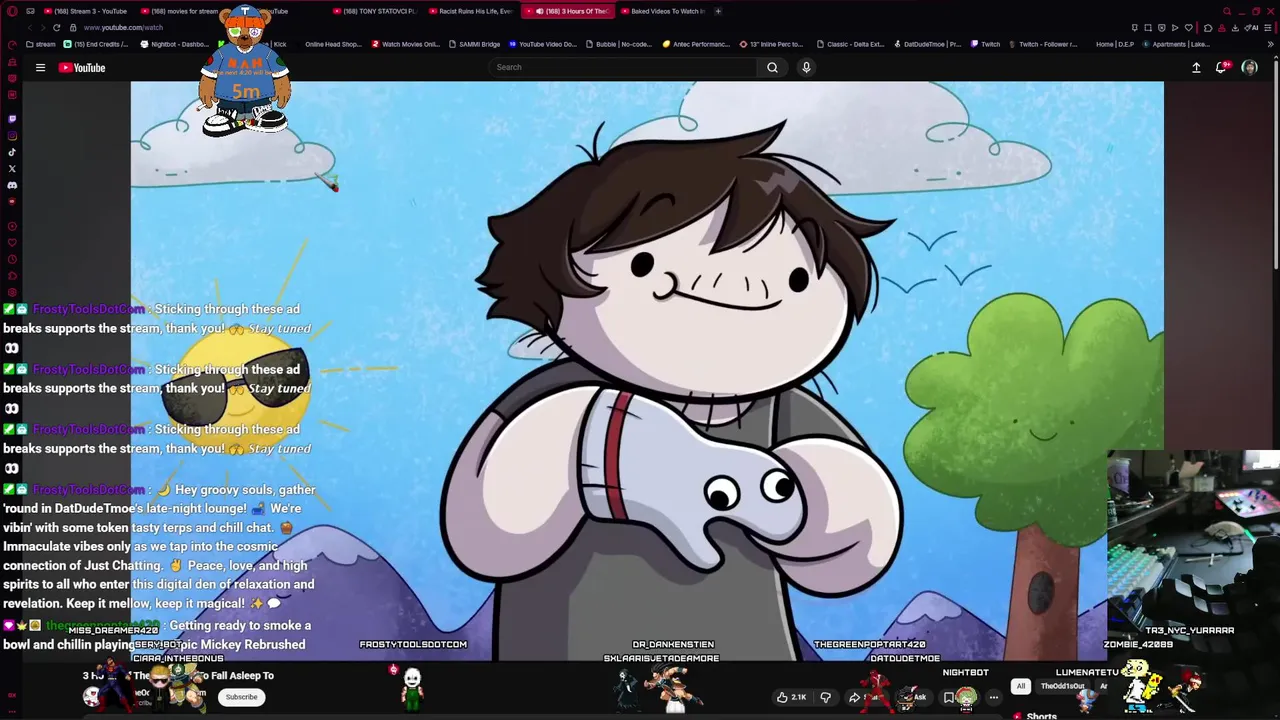Image resolution: width=1280 pixels, height=720 pixels.
Task: Open the stream bookmarks folder
Action: 41,44
